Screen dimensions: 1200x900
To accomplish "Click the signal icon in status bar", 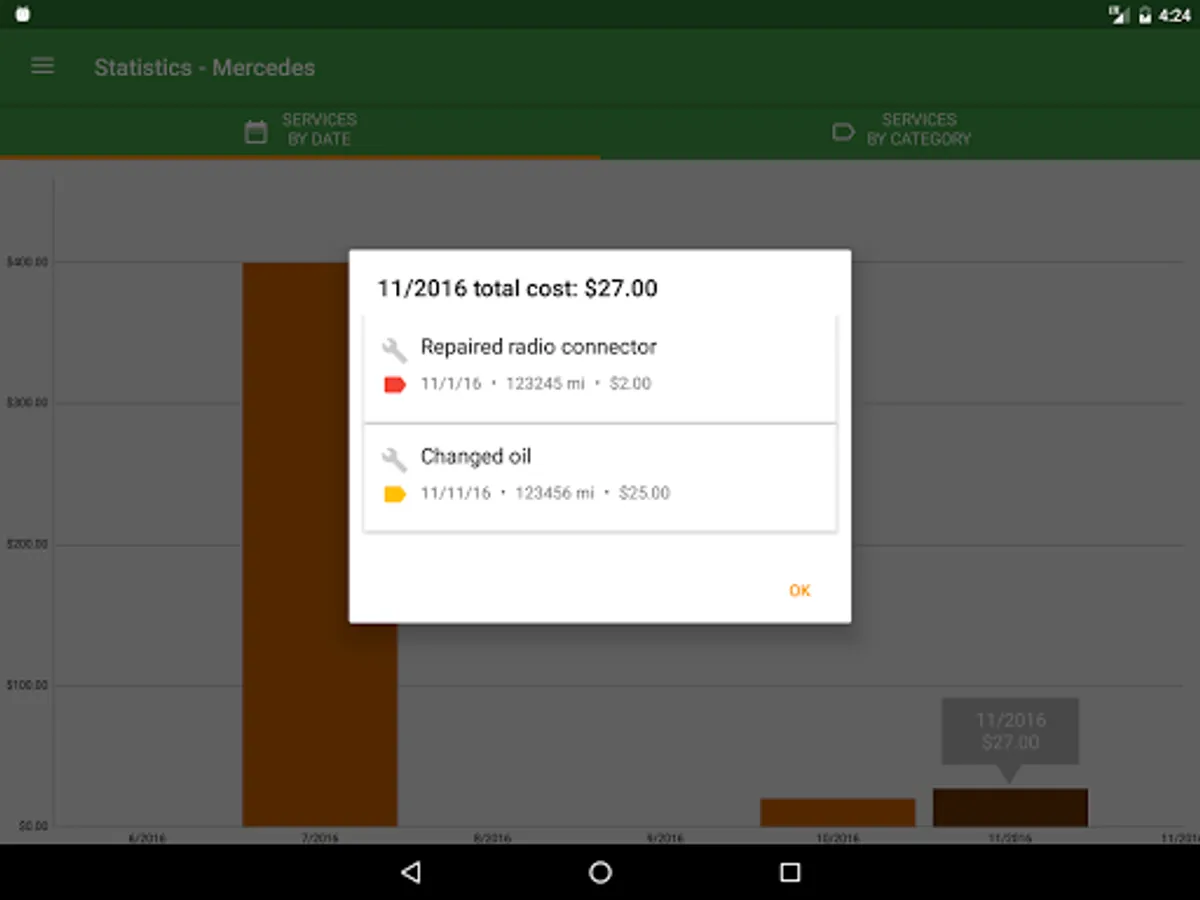I will 1120,15.
